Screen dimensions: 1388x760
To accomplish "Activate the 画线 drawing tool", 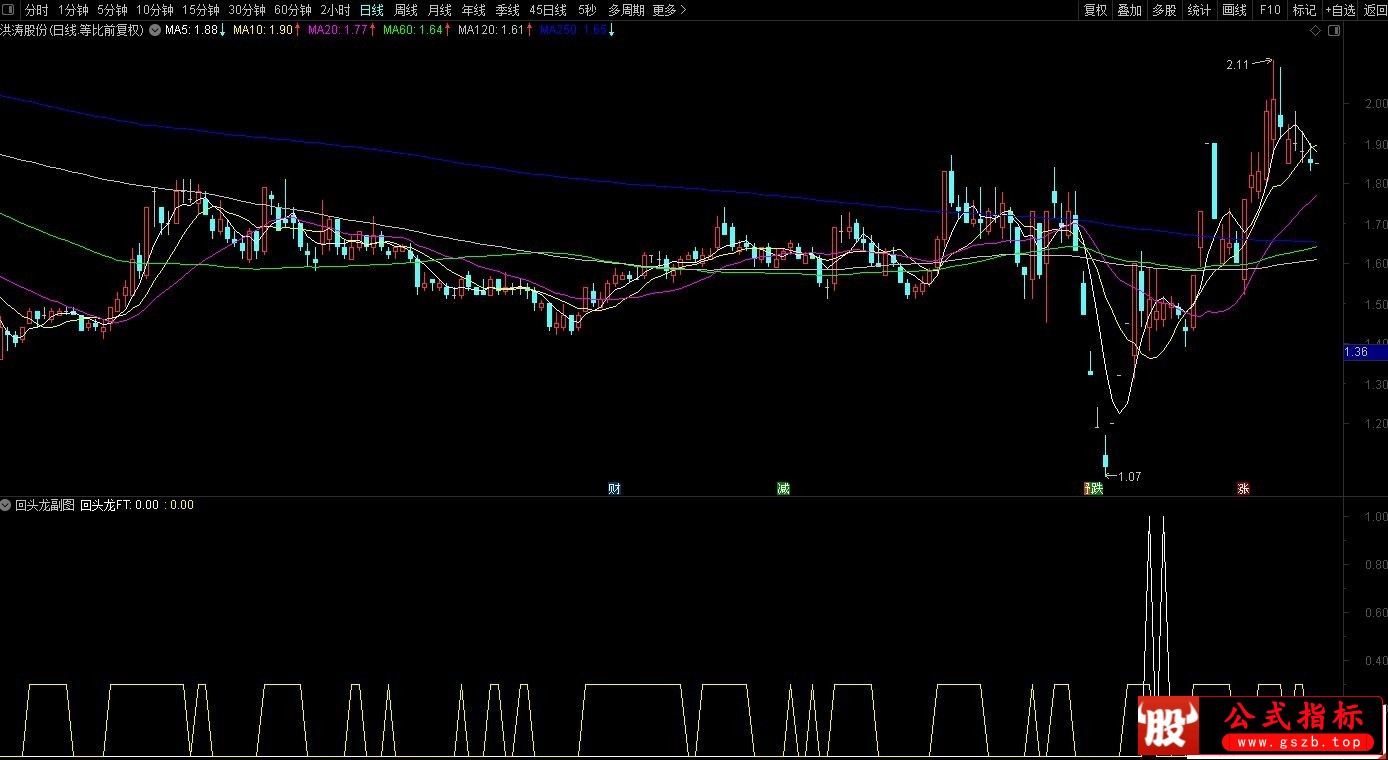I will pos(1234,10).
